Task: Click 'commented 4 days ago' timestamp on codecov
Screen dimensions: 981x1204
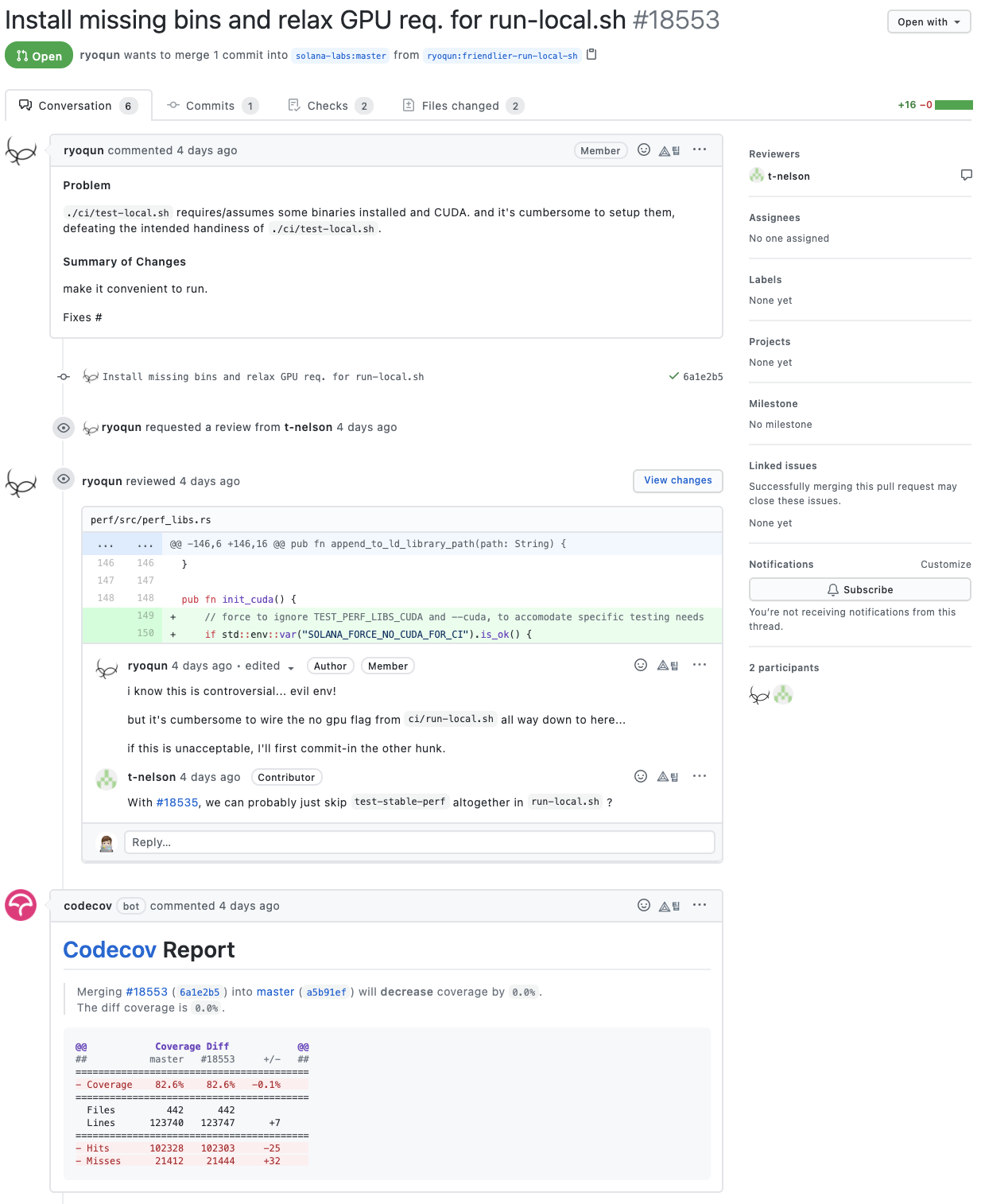Action: pos(215,906)
